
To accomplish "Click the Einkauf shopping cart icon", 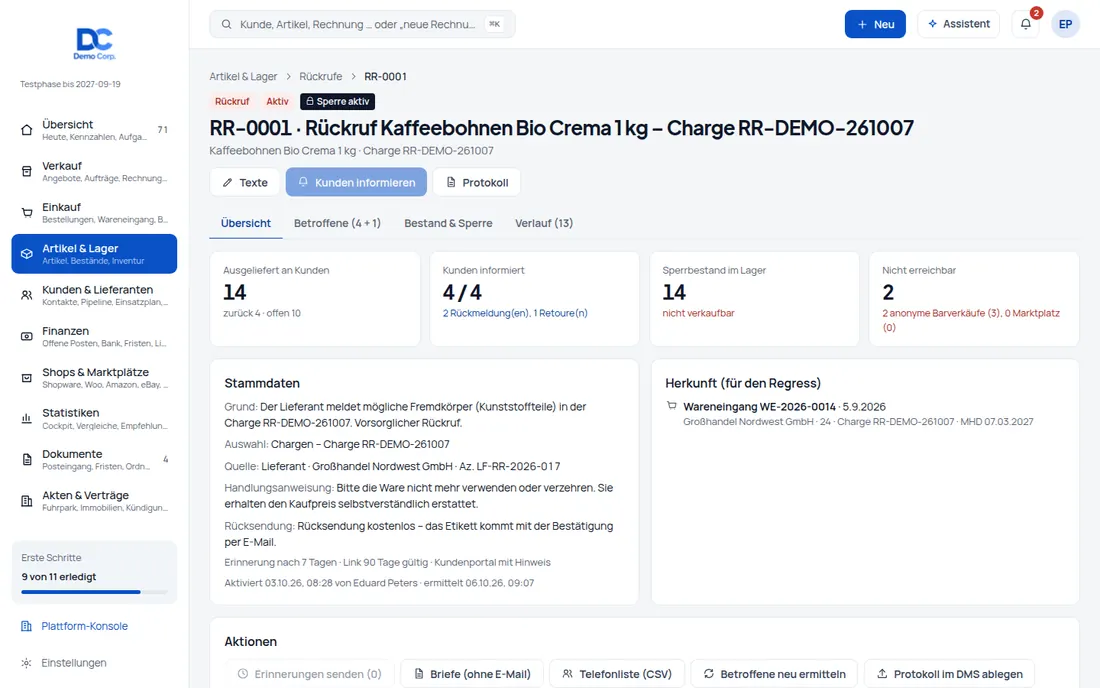I will pos(27,213).
